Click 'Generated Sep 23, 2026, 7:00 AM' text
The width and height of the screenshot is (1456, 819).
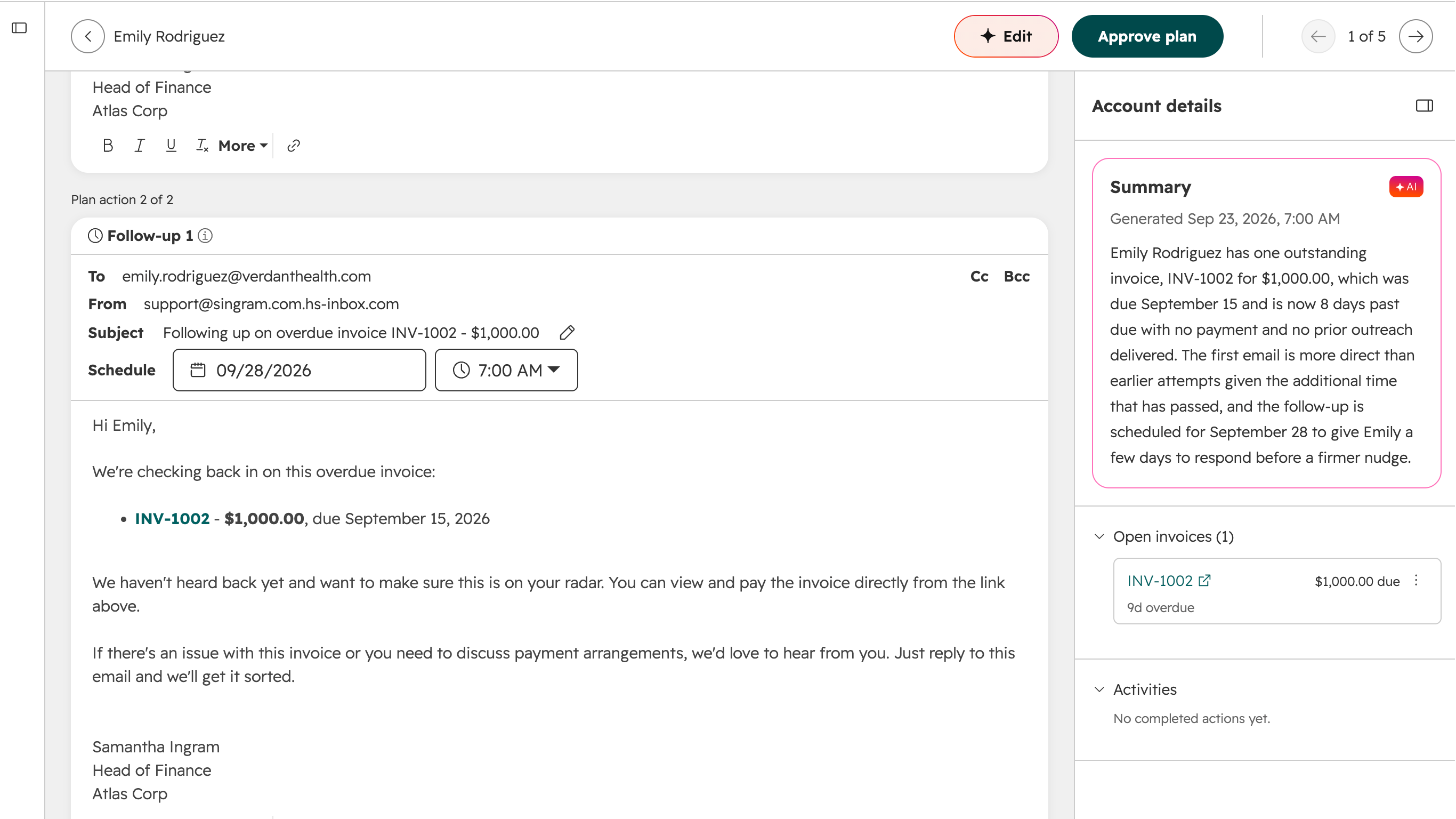(x=1225, y=219)
